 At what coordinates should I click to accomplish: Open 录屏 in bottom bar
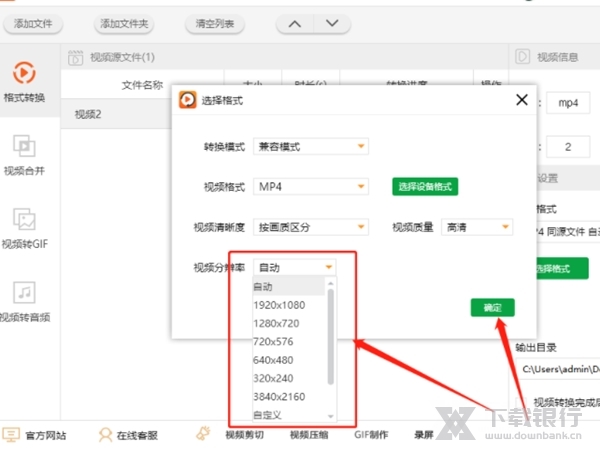(424, 435)
